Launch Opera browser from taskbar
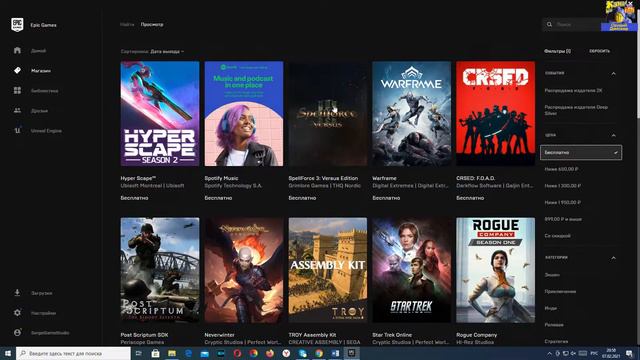 pos(237,353)
